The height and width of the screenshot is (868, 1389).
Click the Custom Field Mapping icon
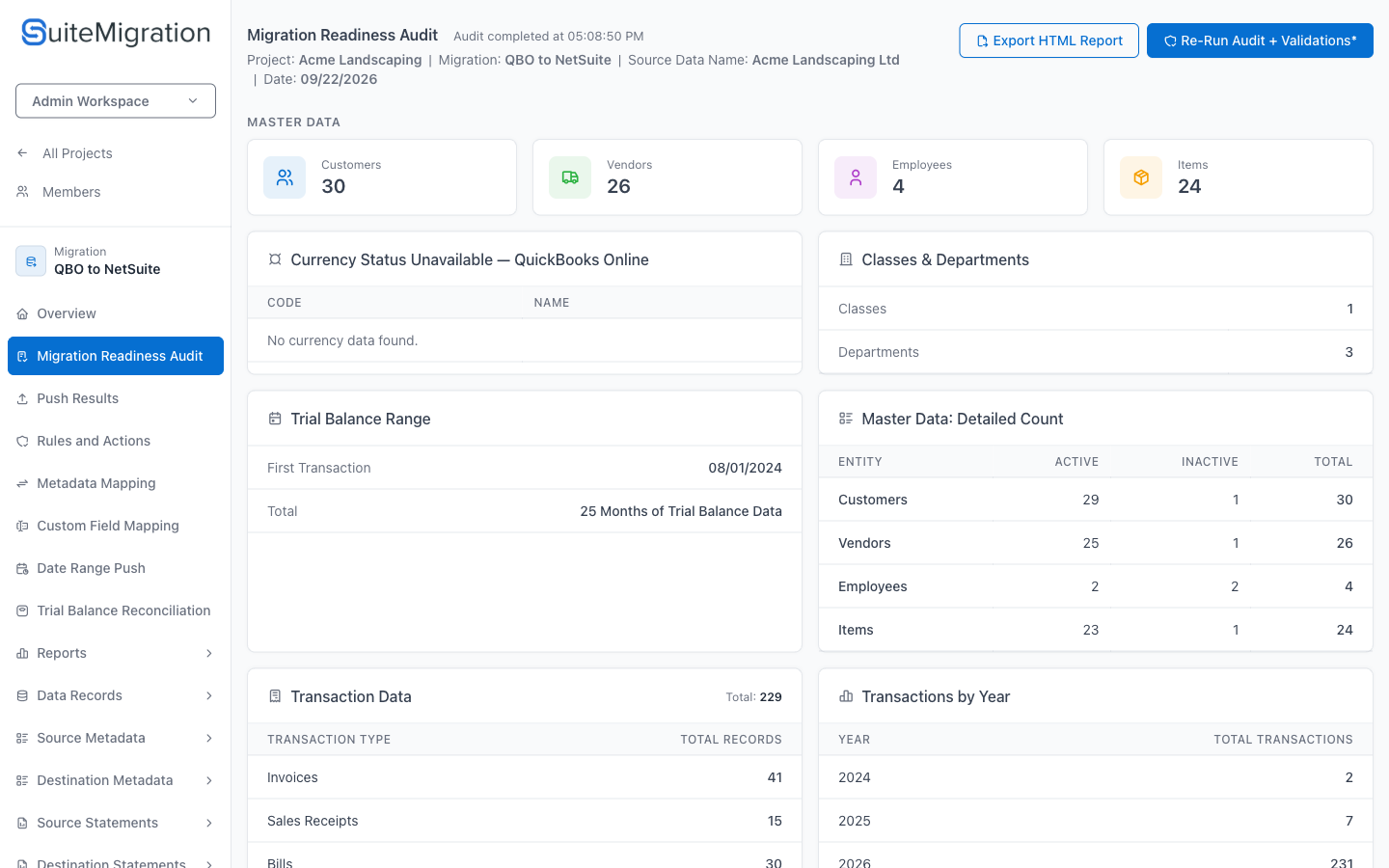(x=22, y=526)
